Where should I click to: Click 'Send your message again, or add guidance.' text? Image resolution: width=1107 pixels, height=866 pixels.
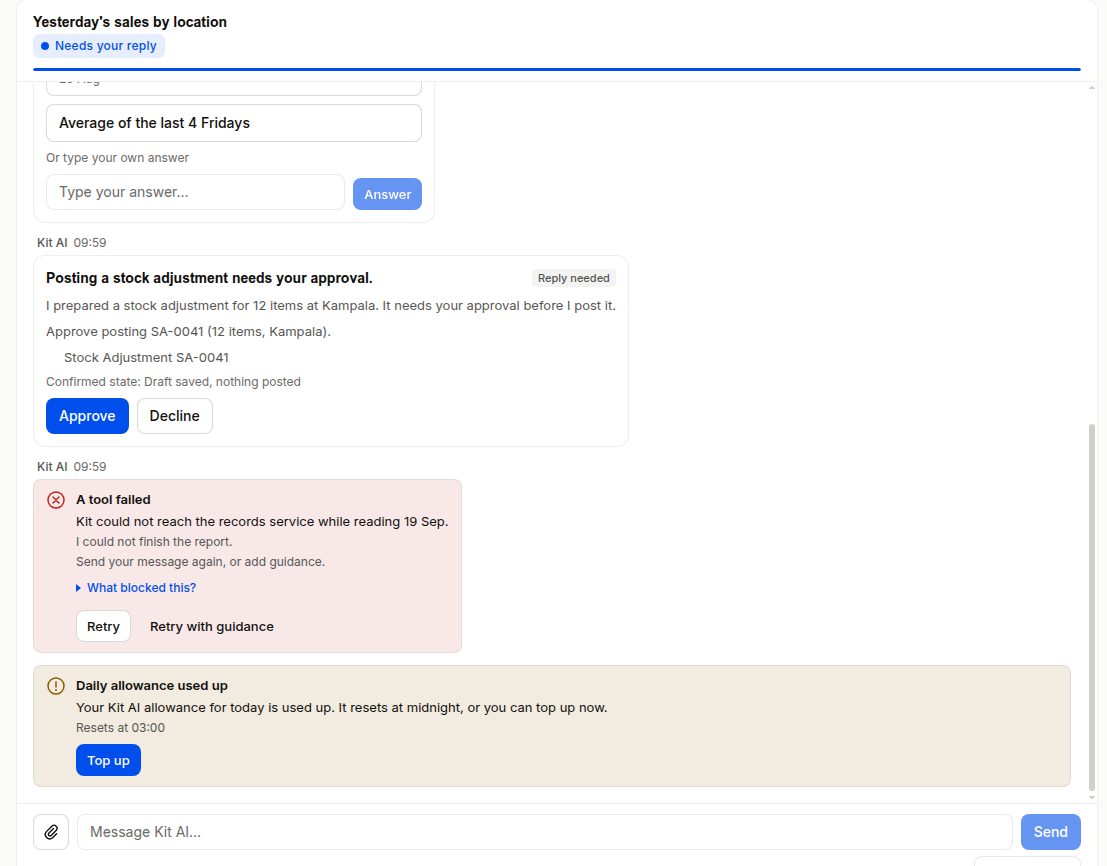tap(201, 562)
